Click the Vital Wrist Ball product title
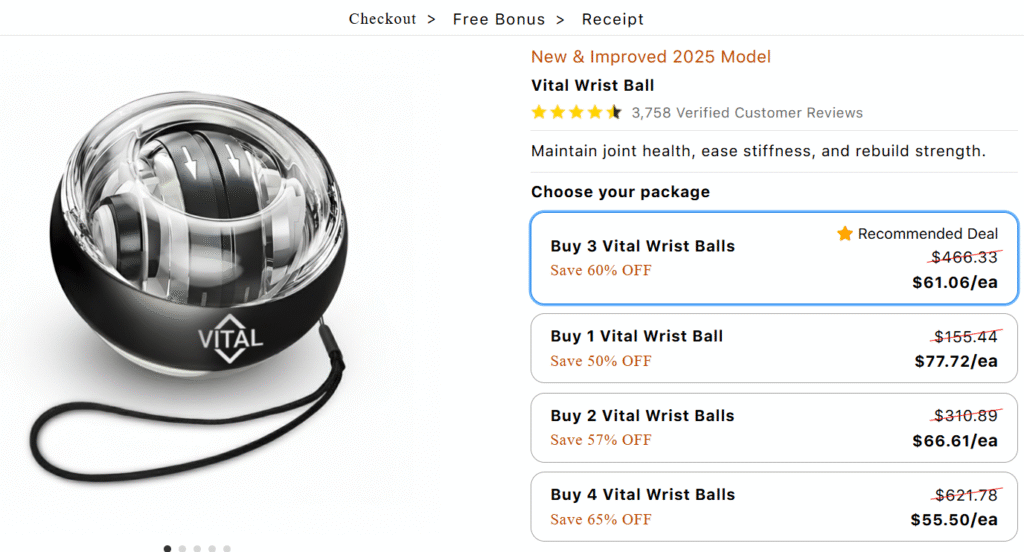Viewport: 1024px width, 552px height. coord(593,86)
